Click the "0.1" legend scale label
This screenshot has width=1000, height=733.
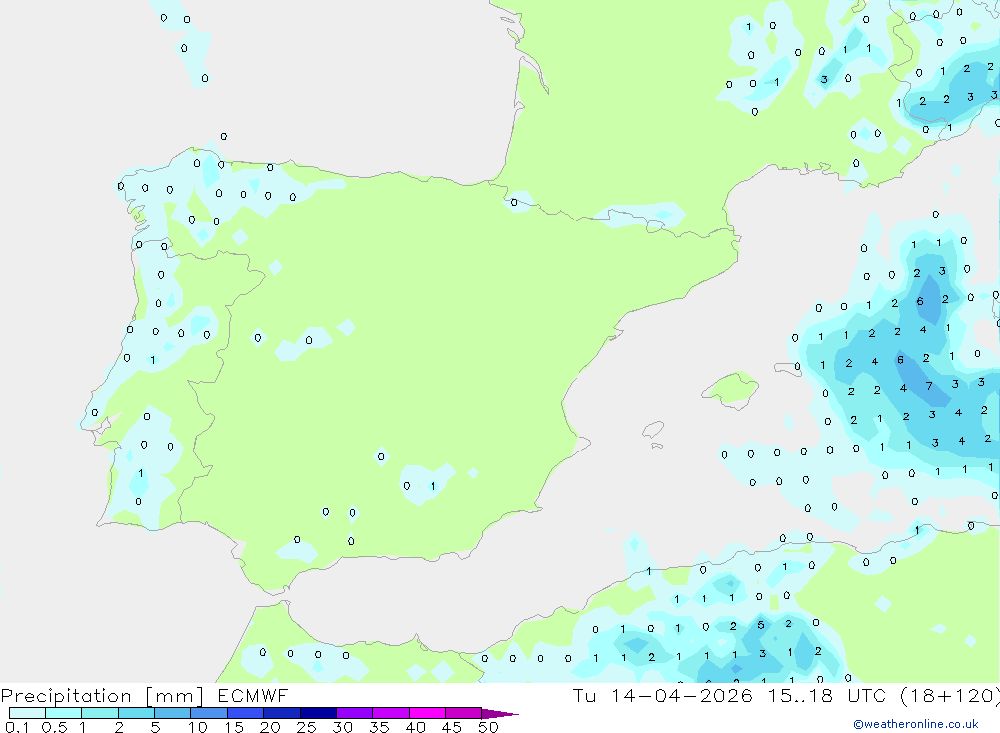pyautogui.click(x=17, y=727)
